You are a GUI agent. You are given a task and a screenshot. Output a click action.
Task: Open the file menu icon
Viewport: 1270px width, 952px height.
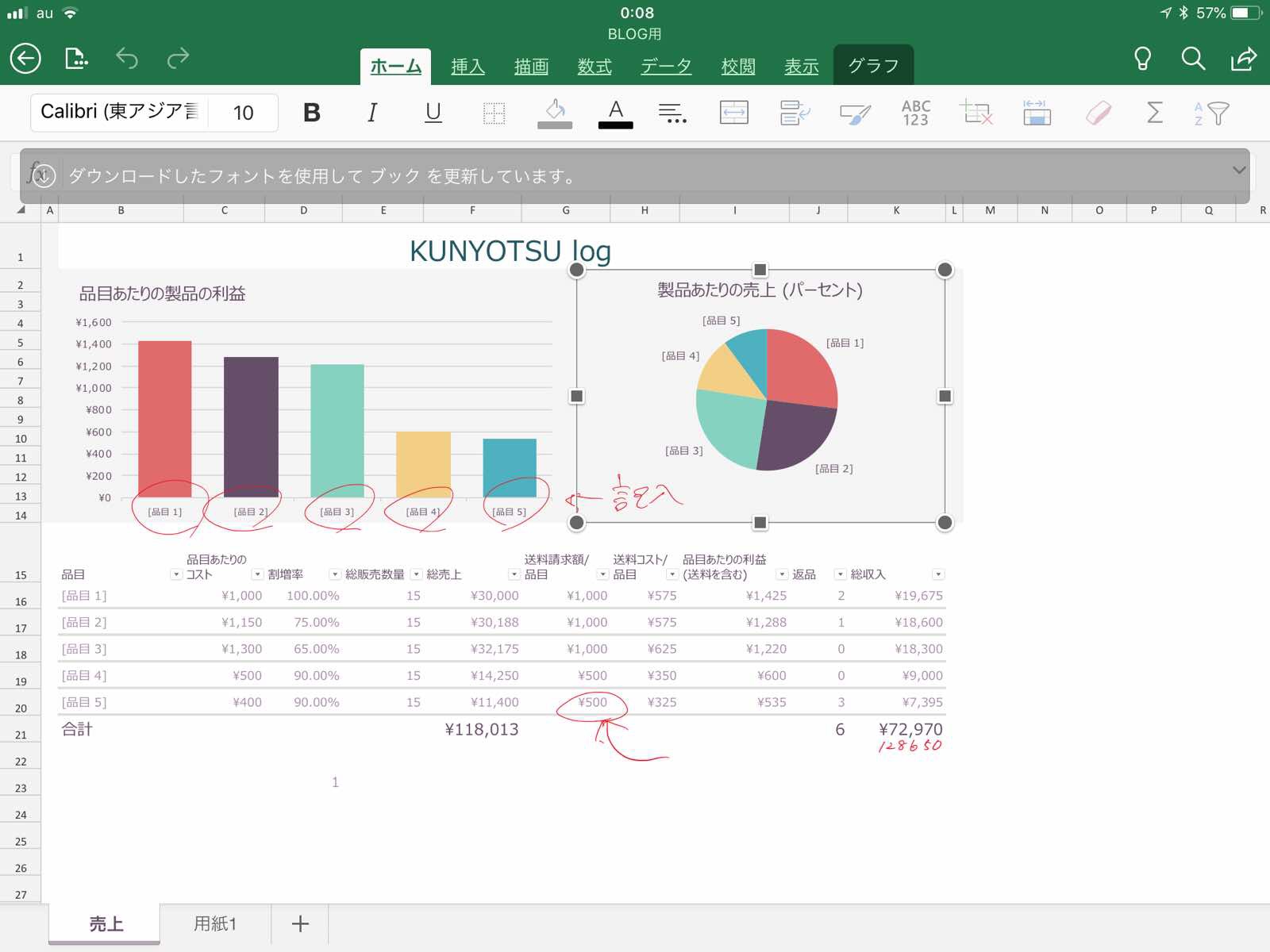tap(75, 58)
